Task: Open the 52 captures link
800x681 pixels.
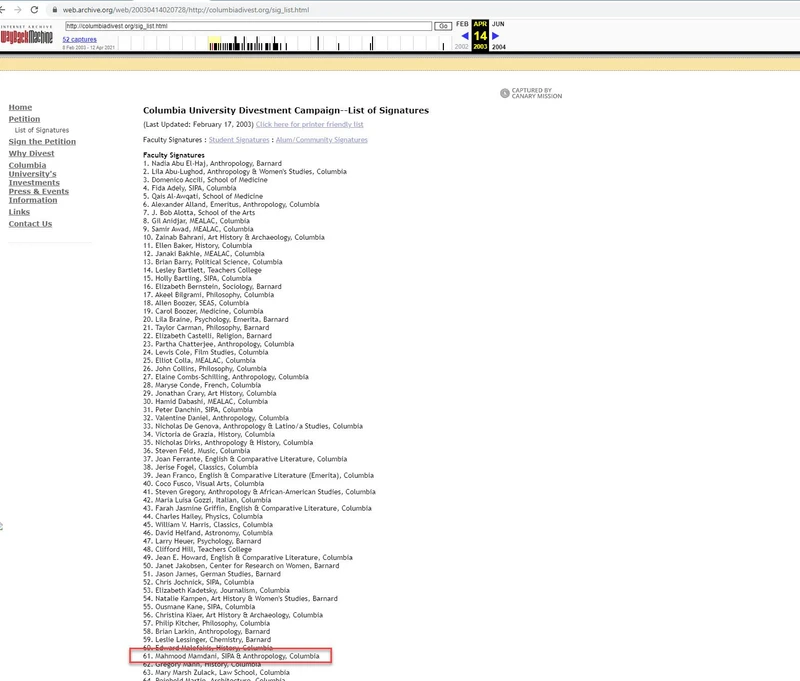Action: click(80, 39)
